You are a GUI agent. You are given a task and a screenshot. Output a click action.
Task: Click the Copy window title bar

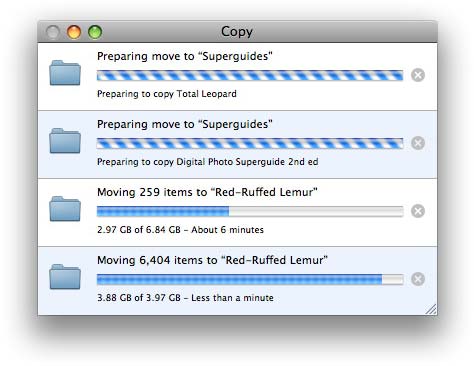[237, 32]
